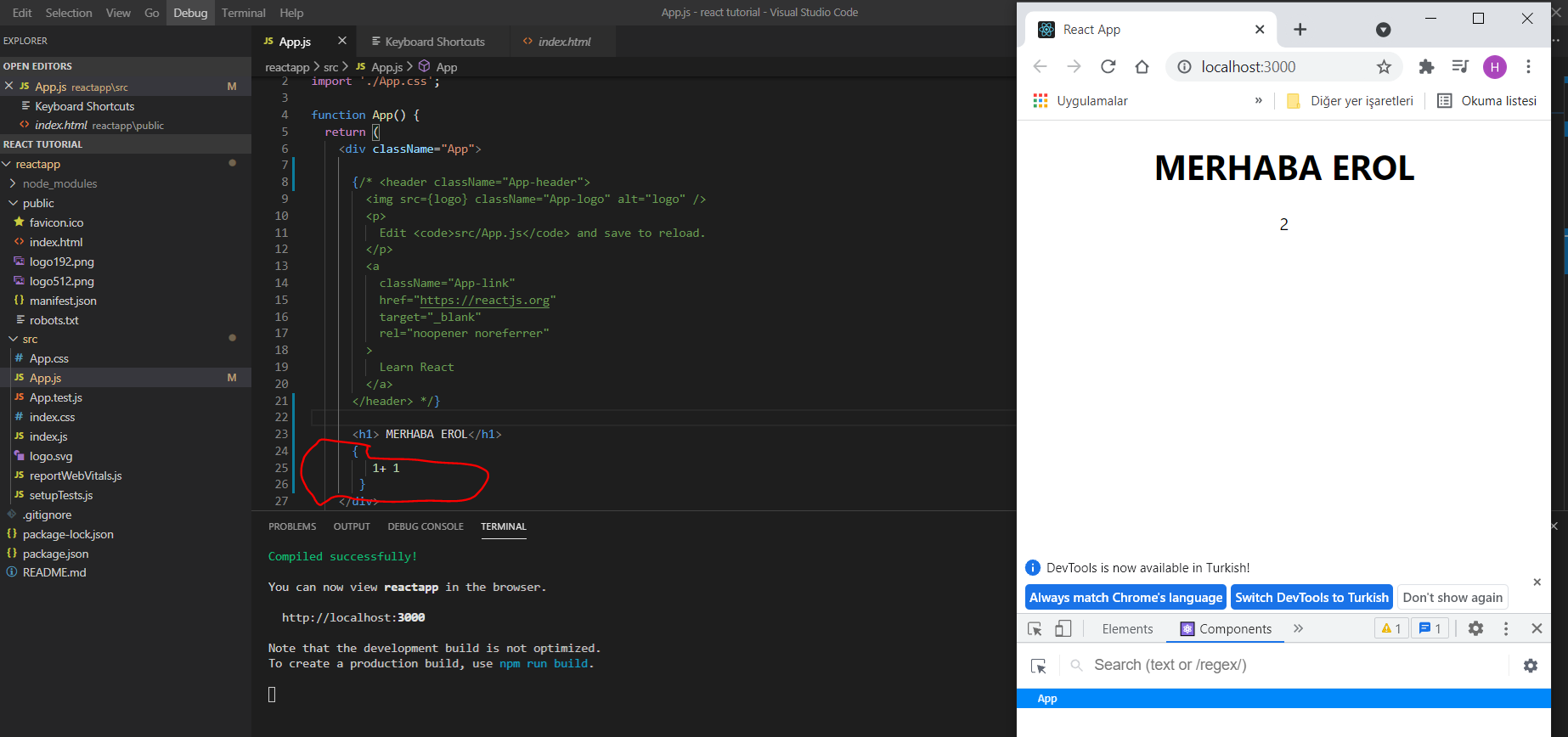1568x737 pixels.
Task: Open React Components view settings gear
Action: coord(1530,666)
